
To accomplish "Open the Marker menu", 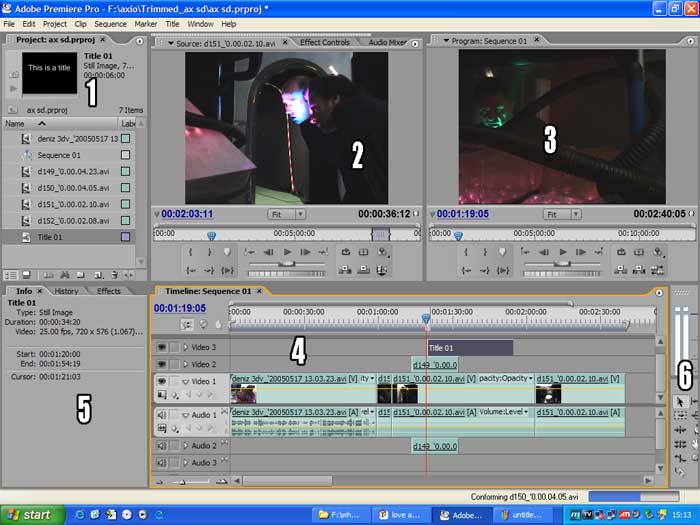I will (146, 24).
